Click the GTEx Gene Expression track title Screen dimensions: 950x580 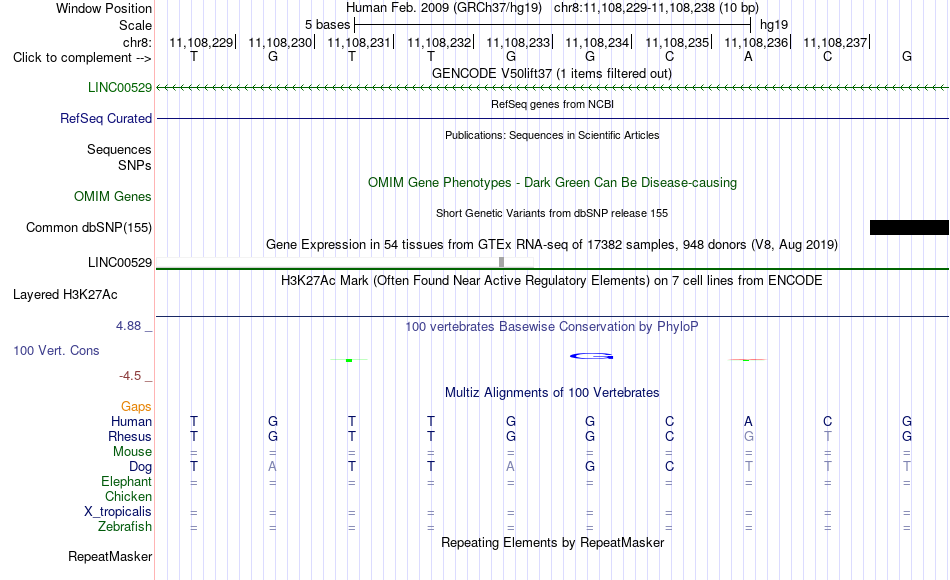[552, 245]
